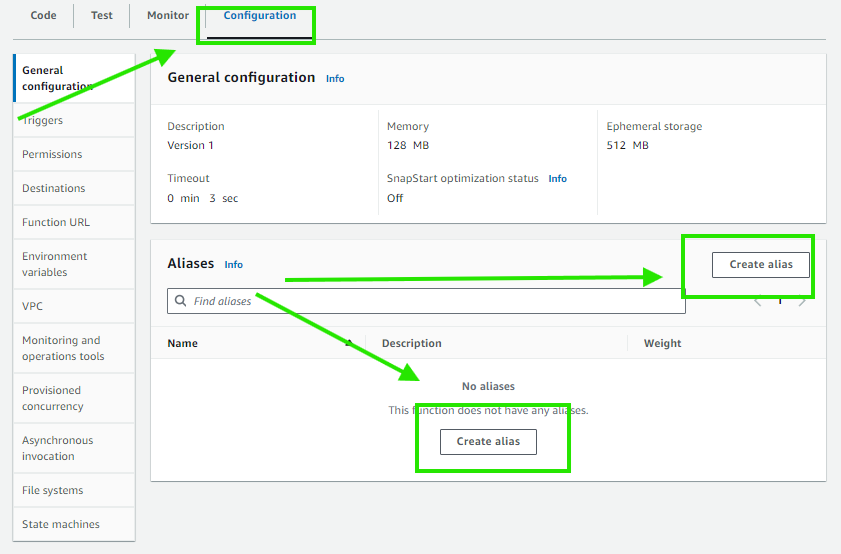Open Info link beside General configuration heading
The width and height of the screenshot is (841, 554).
335,78
